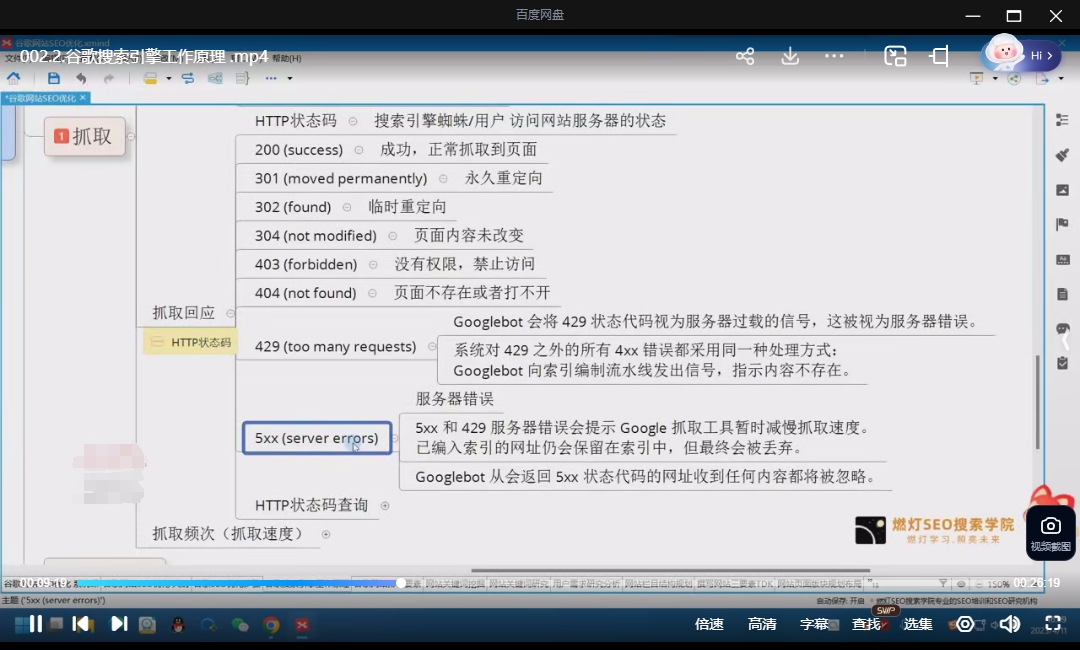The height and width of the screenshot is (650, 1080).
Task: Share the video via share icon
Action: (x=745, y=56)
